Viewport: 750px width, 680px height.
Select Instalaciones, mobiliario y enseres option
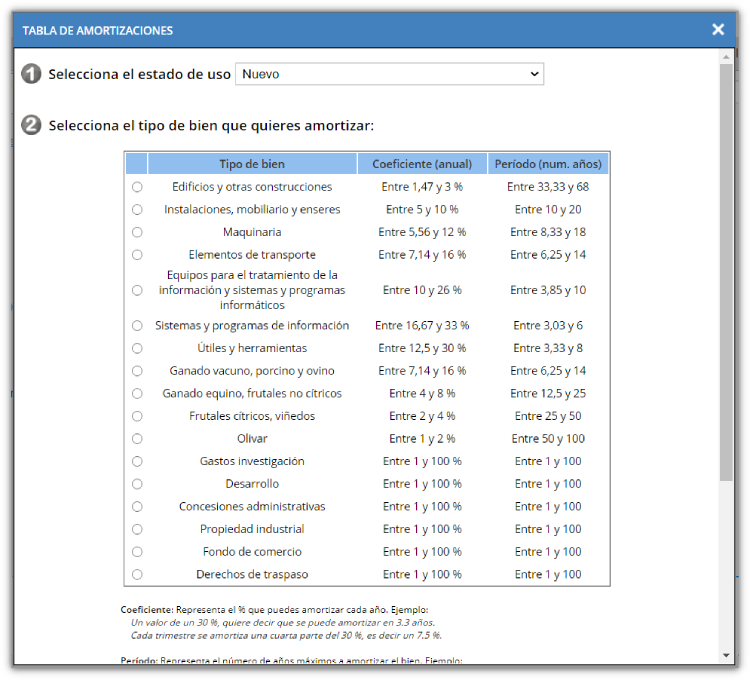[137, 210]
